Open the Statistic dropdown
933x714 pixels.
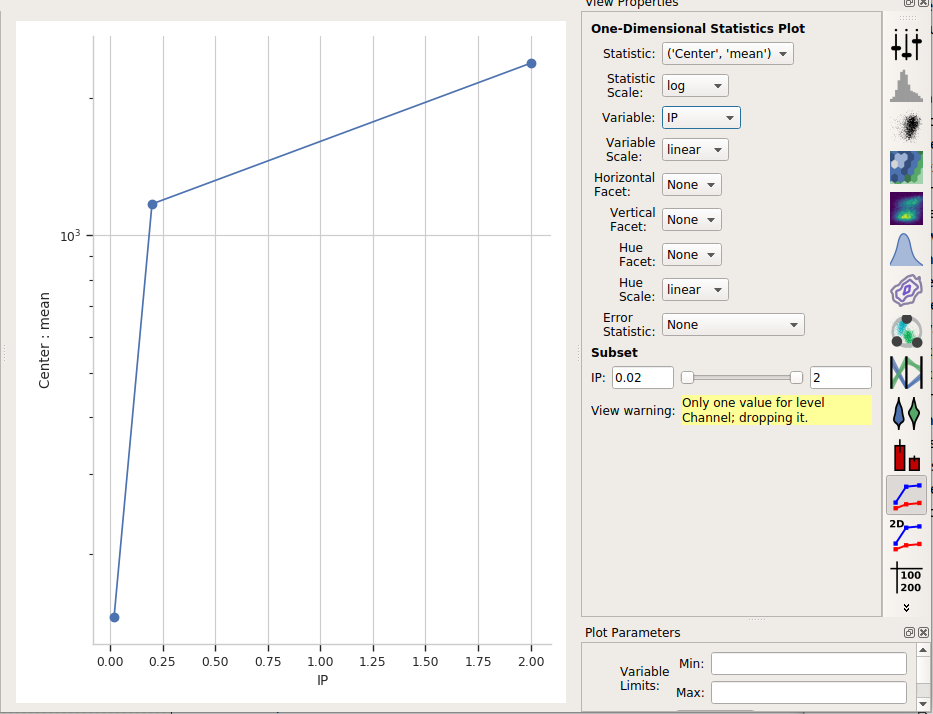click(x=728, y=54)
